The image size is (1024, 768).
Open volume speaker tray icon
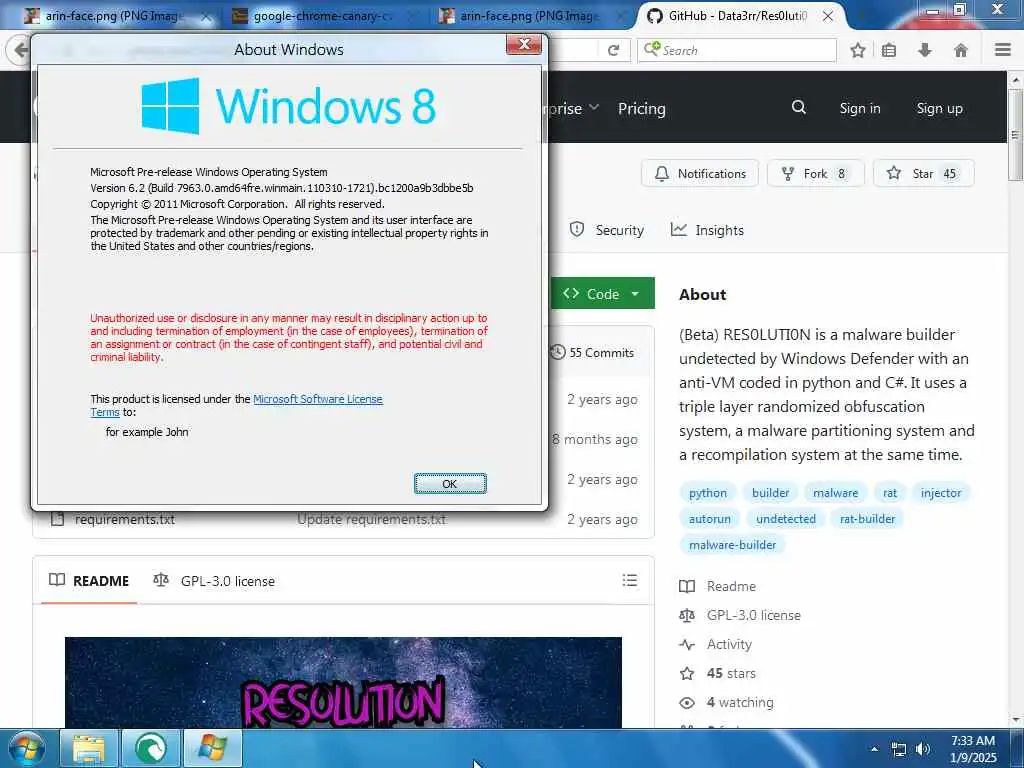pos(923,749)
